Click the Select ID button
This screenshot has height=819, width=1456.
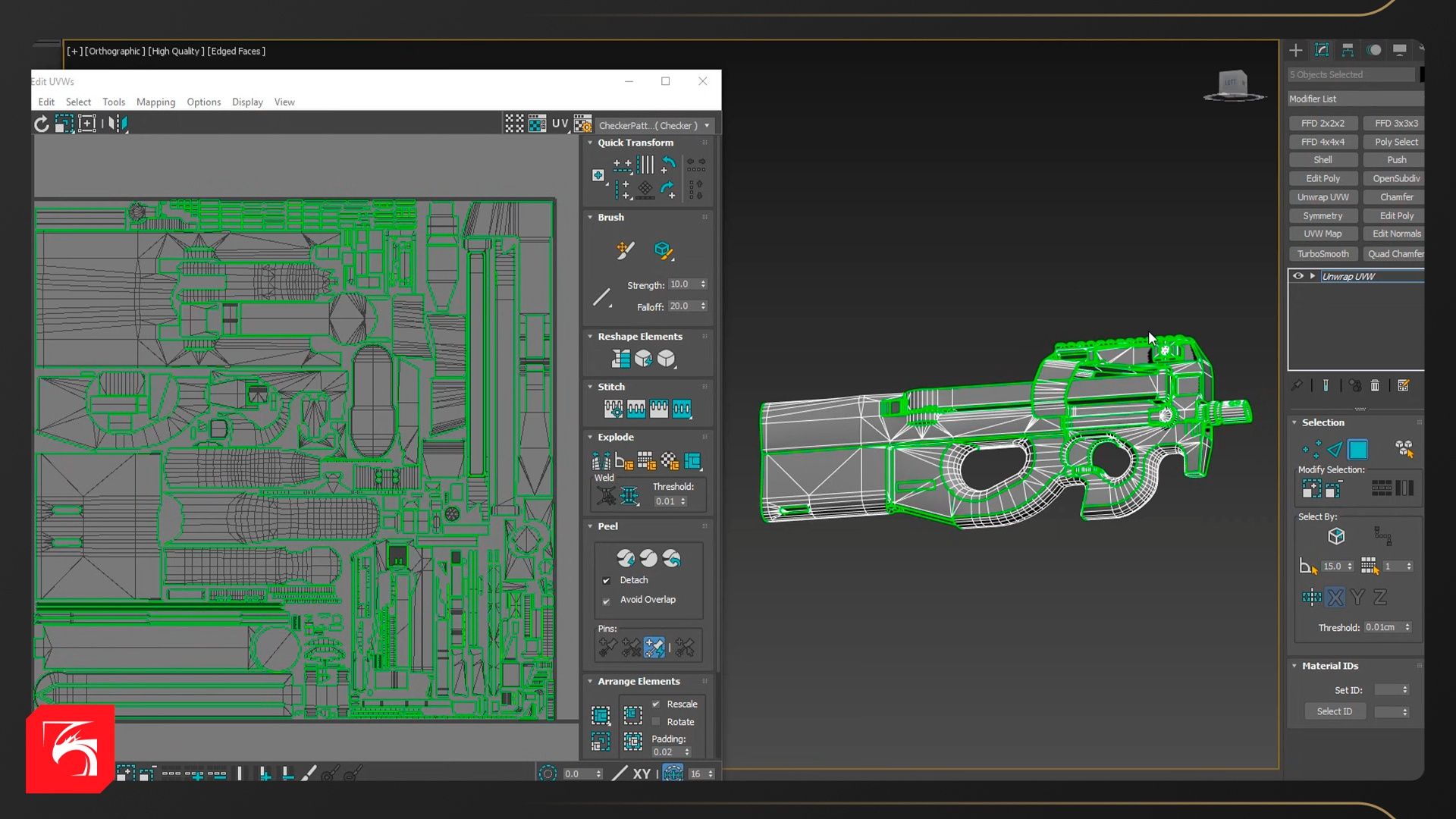(1334, 711)
